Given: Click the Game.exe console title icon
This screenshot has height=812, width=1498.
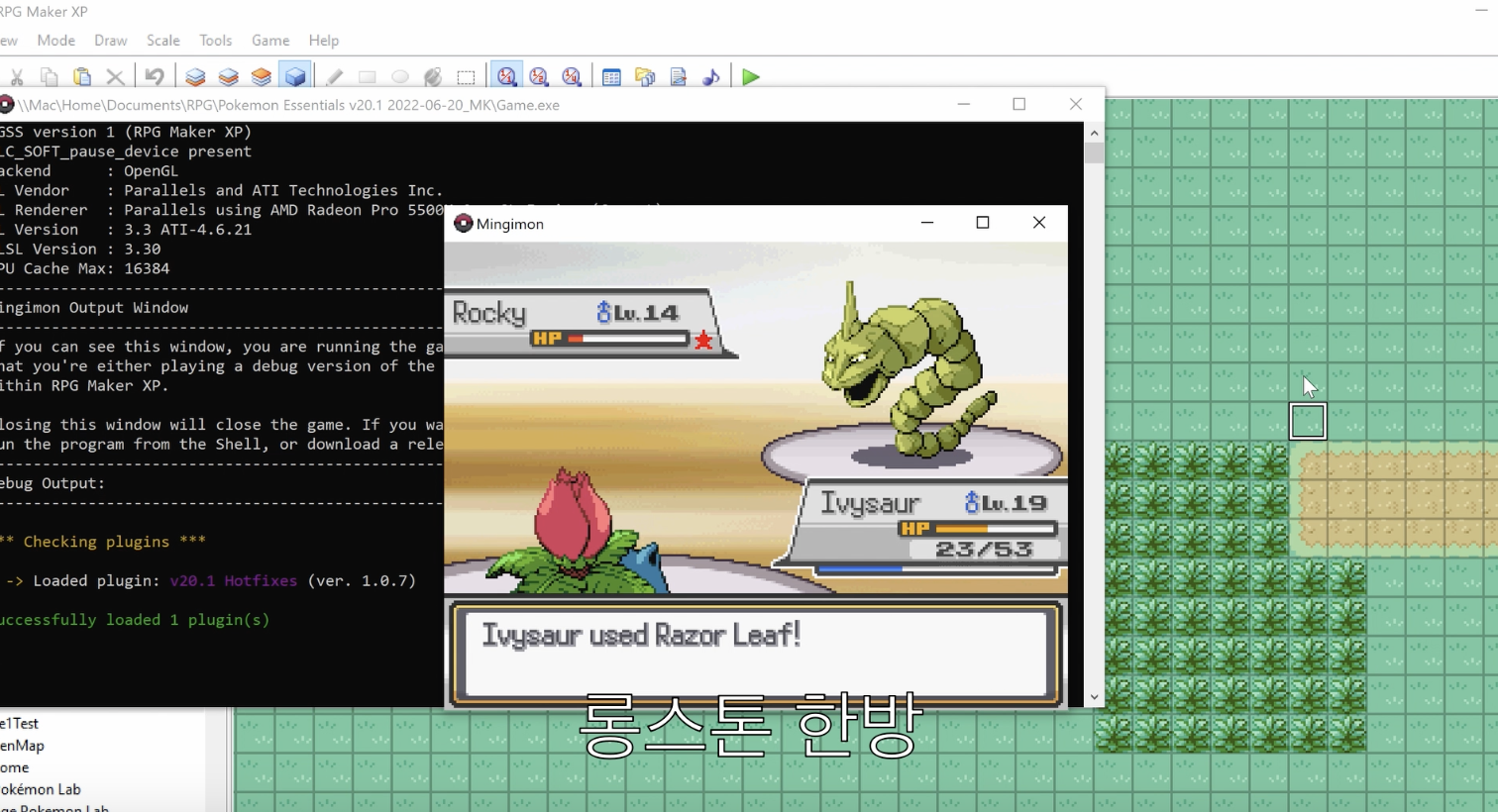Looking at the screenshot, I should [5, 104].
